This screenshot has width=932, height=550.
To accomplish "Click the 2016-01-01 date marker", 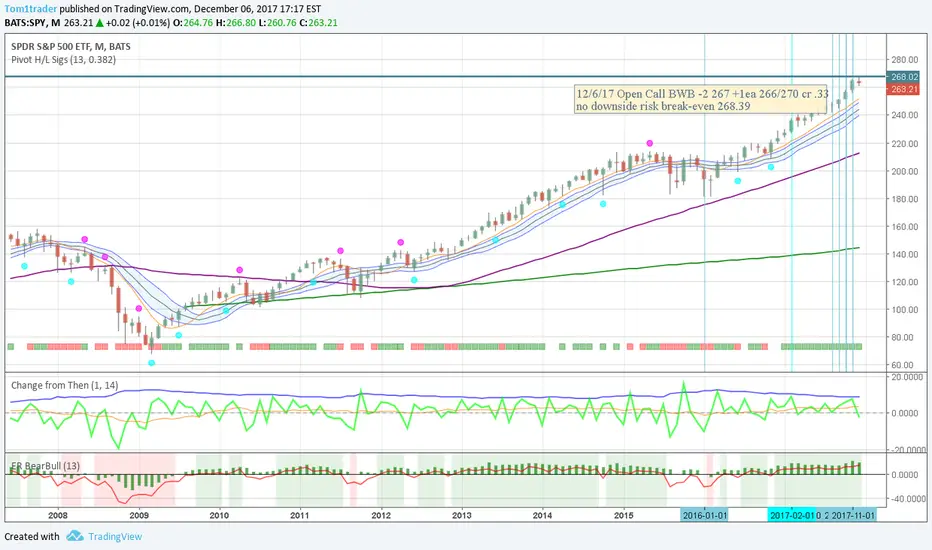I will [x=704, y=515].
